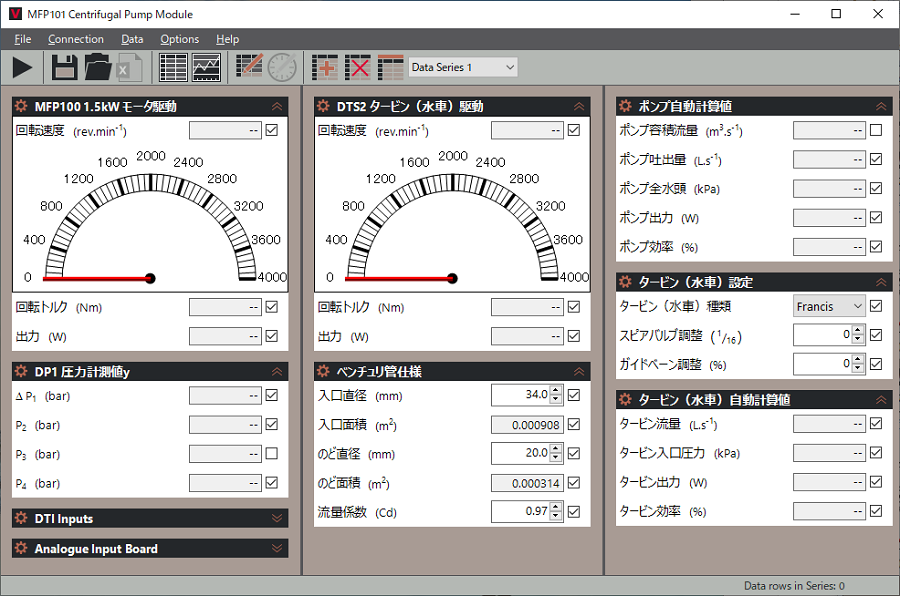Click gear icon of タービン設定 panel

pyautogui.click(x=625, y=282)
